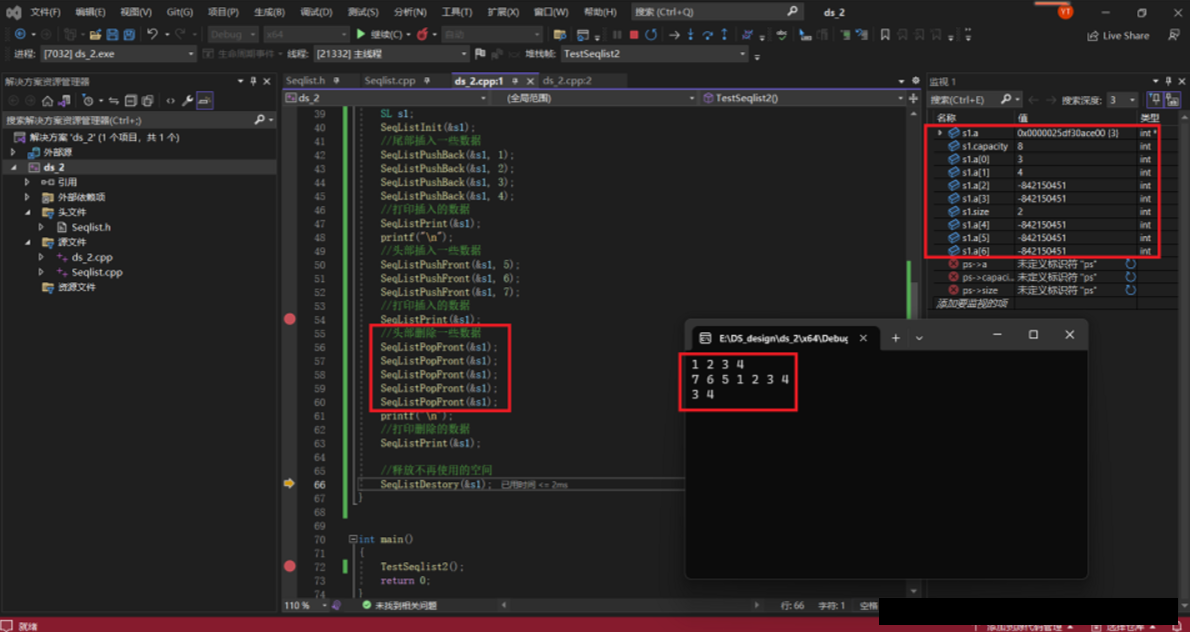The image size is (1190, 632).
Task: Click the Step Out up-arrow icon
Action: pyautogui.click(x=724, y=34)
